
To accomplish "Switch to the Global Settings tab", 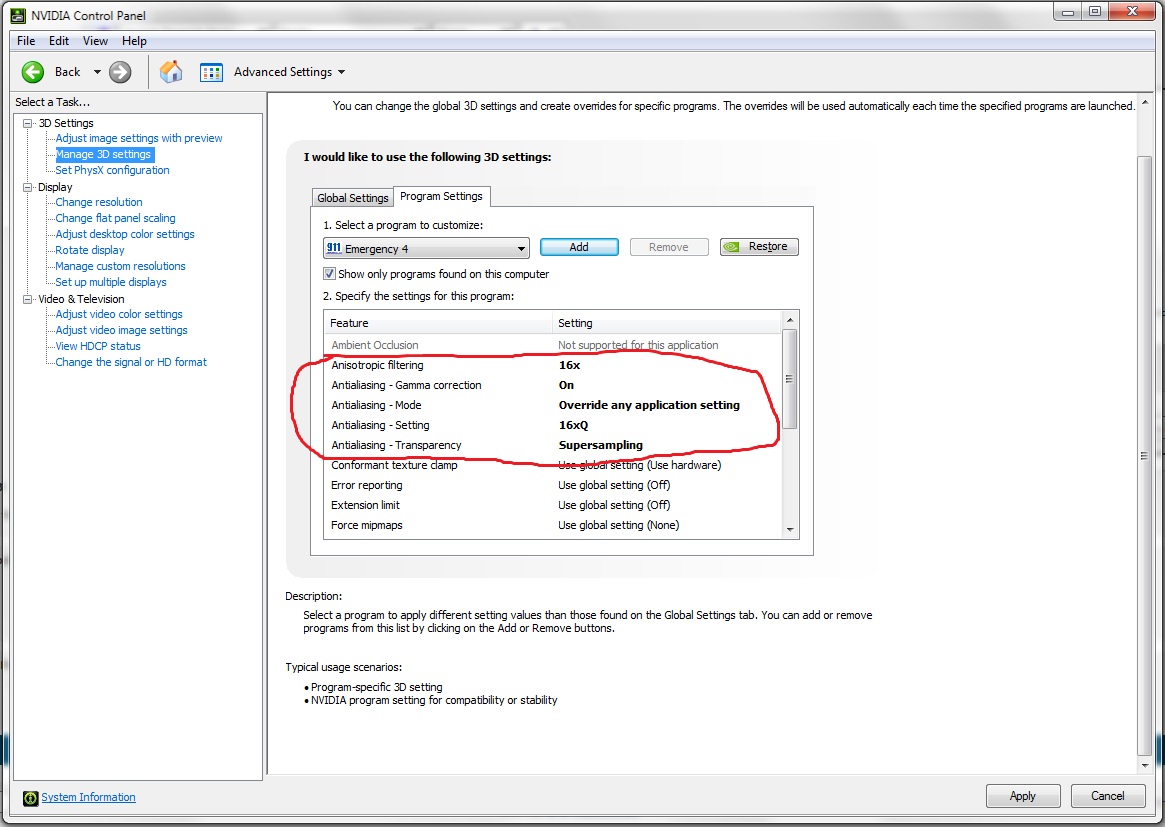I will coord(352,198).
